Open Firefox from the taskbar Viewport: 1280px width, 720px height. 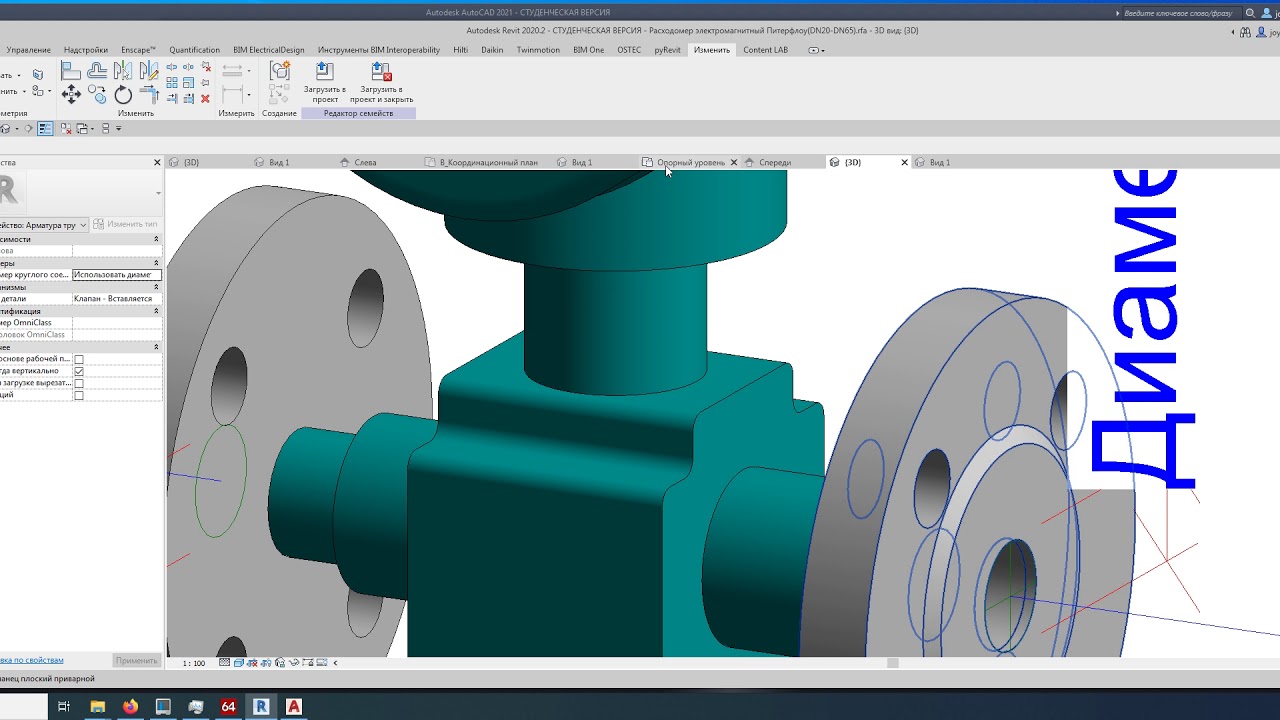tap(130, 706)
